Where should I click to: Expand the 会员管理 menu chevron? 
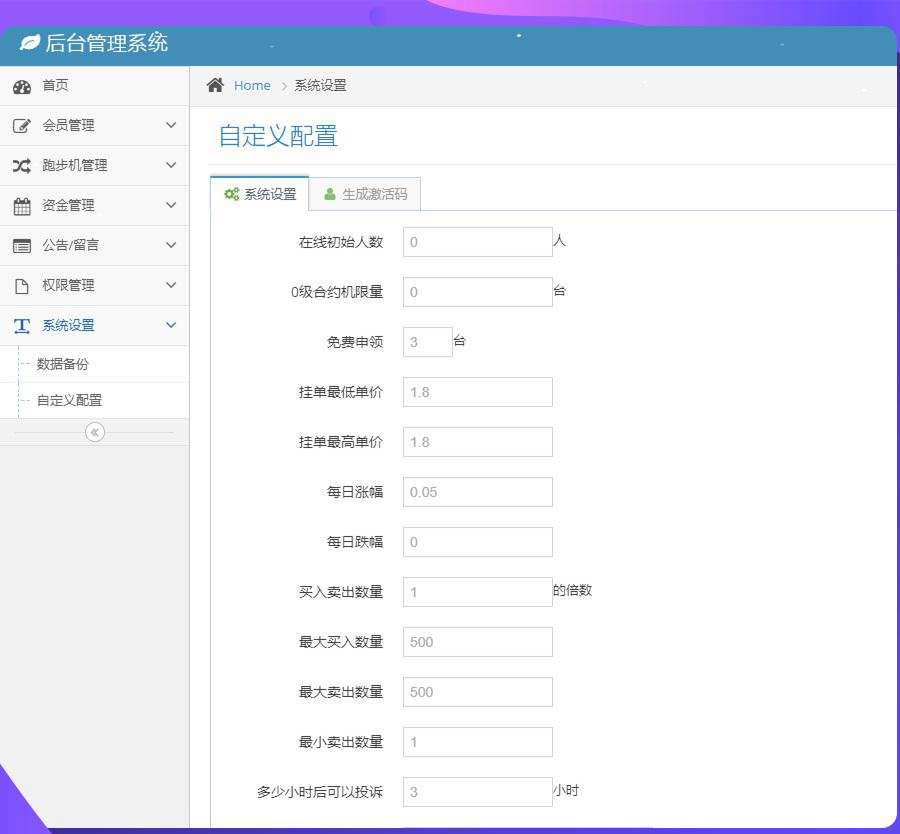coord(171,125)
